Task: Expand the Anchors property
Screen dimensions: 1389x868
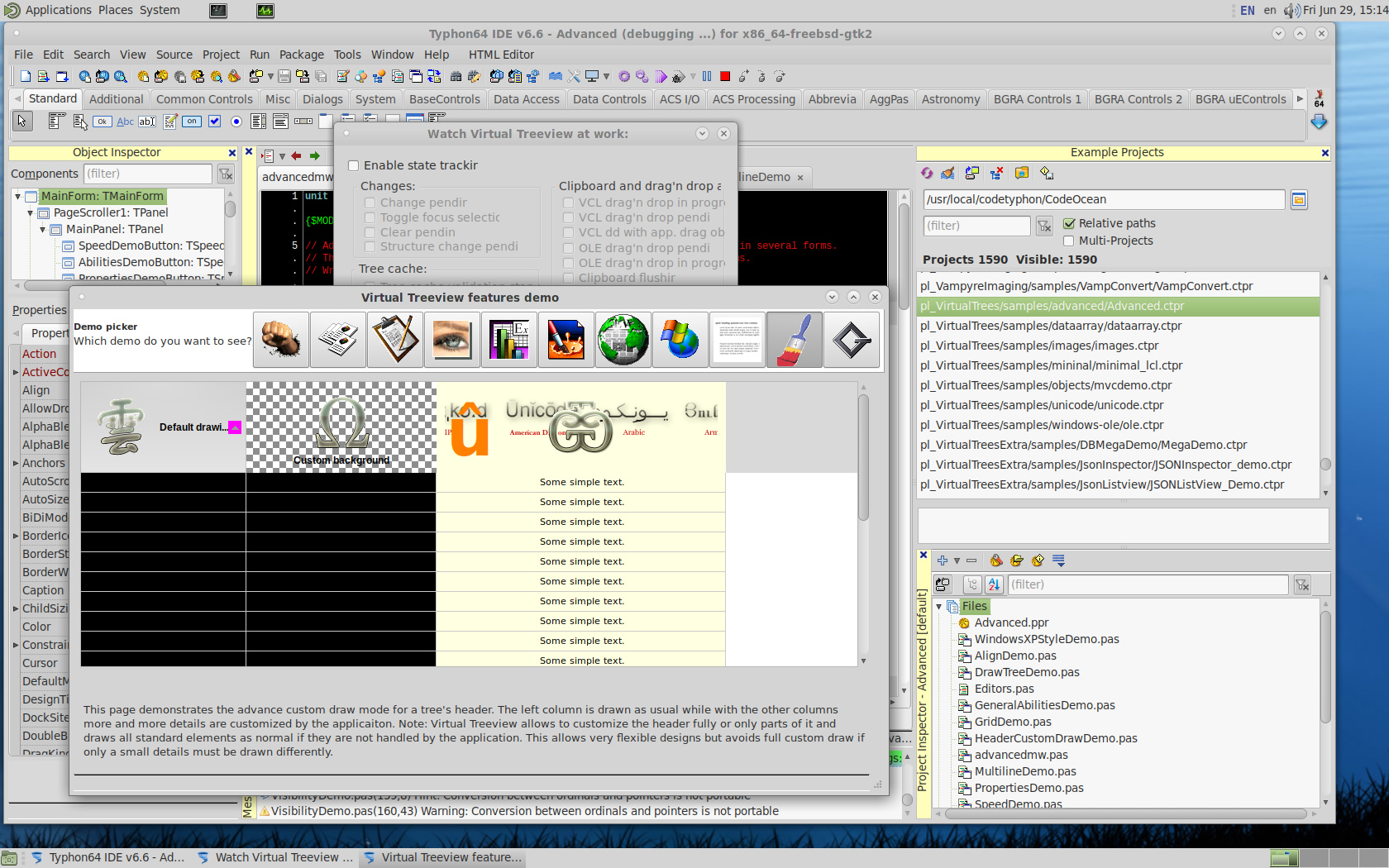Action: pyautogui.click(x=16, y=463)
